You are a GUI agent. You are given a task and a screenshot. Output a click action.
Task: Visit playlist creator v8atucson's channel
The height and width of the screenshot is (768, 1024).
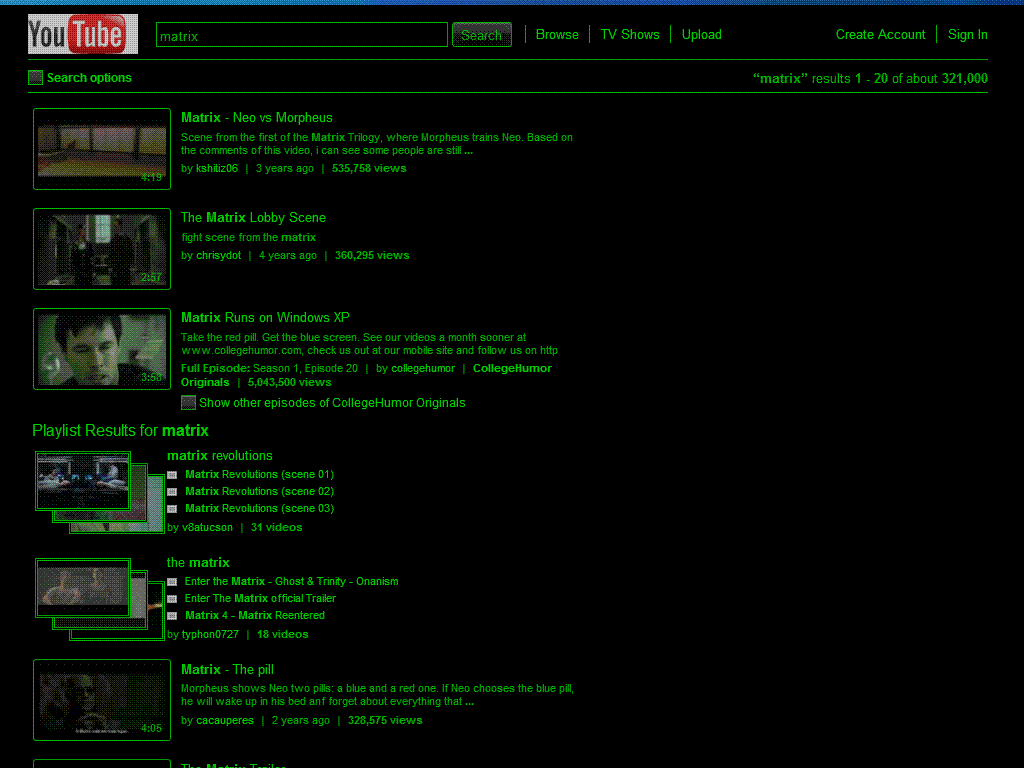(x=207, y=528)
